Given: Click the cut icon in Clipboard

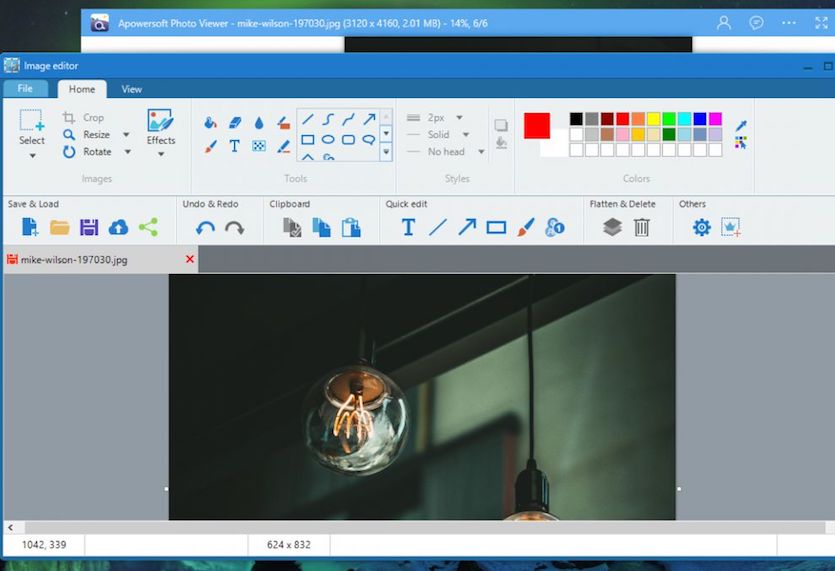Looking at the screenshot, I should (292, 227).
